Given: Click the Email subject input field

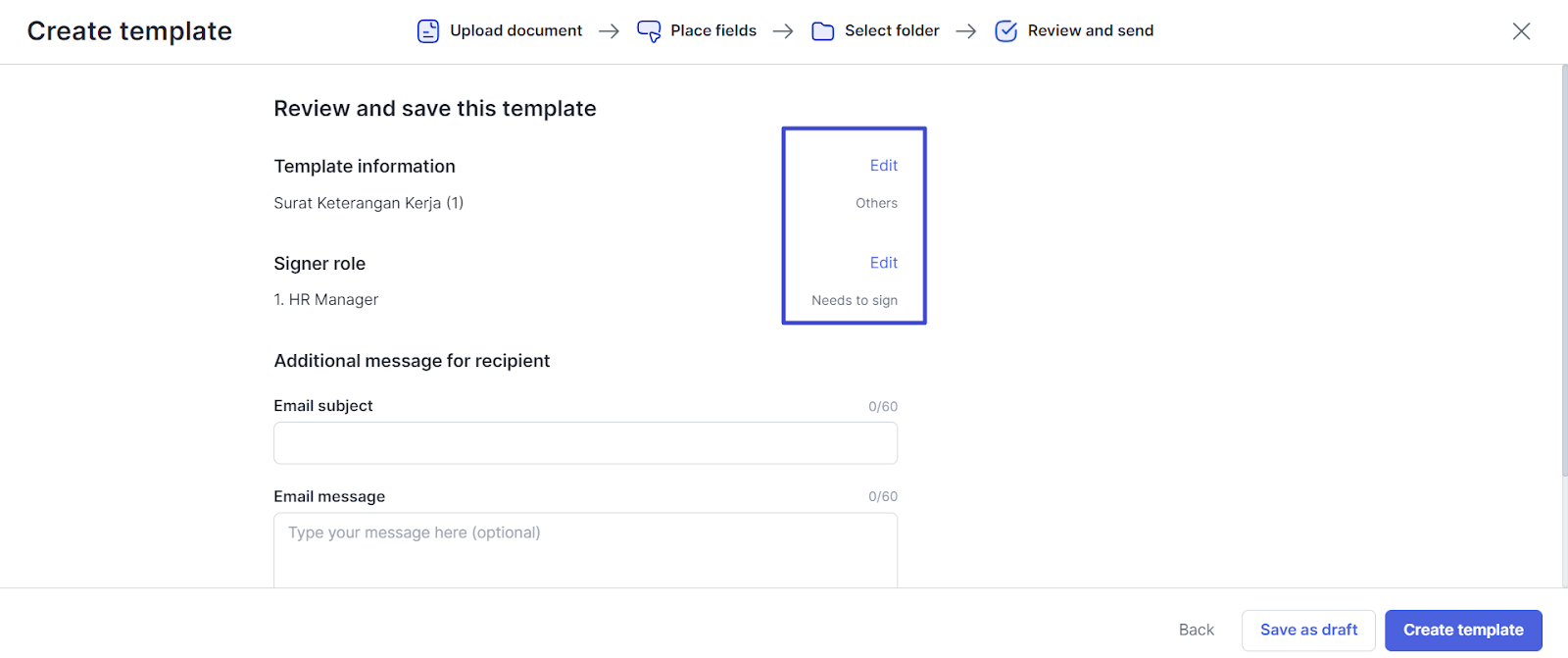Looking at the screenshot, I should [x=585, y=443].
